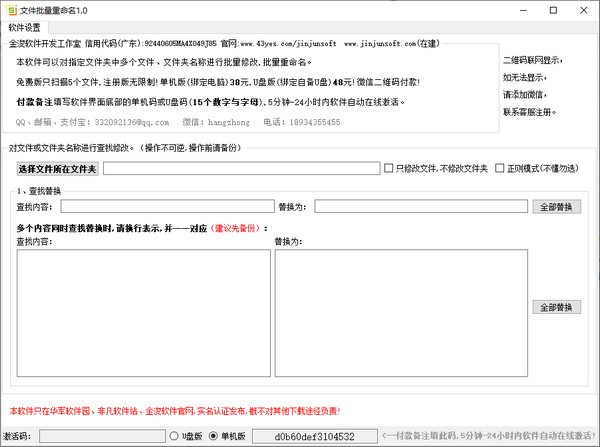Focus the folder path input field

click(241, 168)
